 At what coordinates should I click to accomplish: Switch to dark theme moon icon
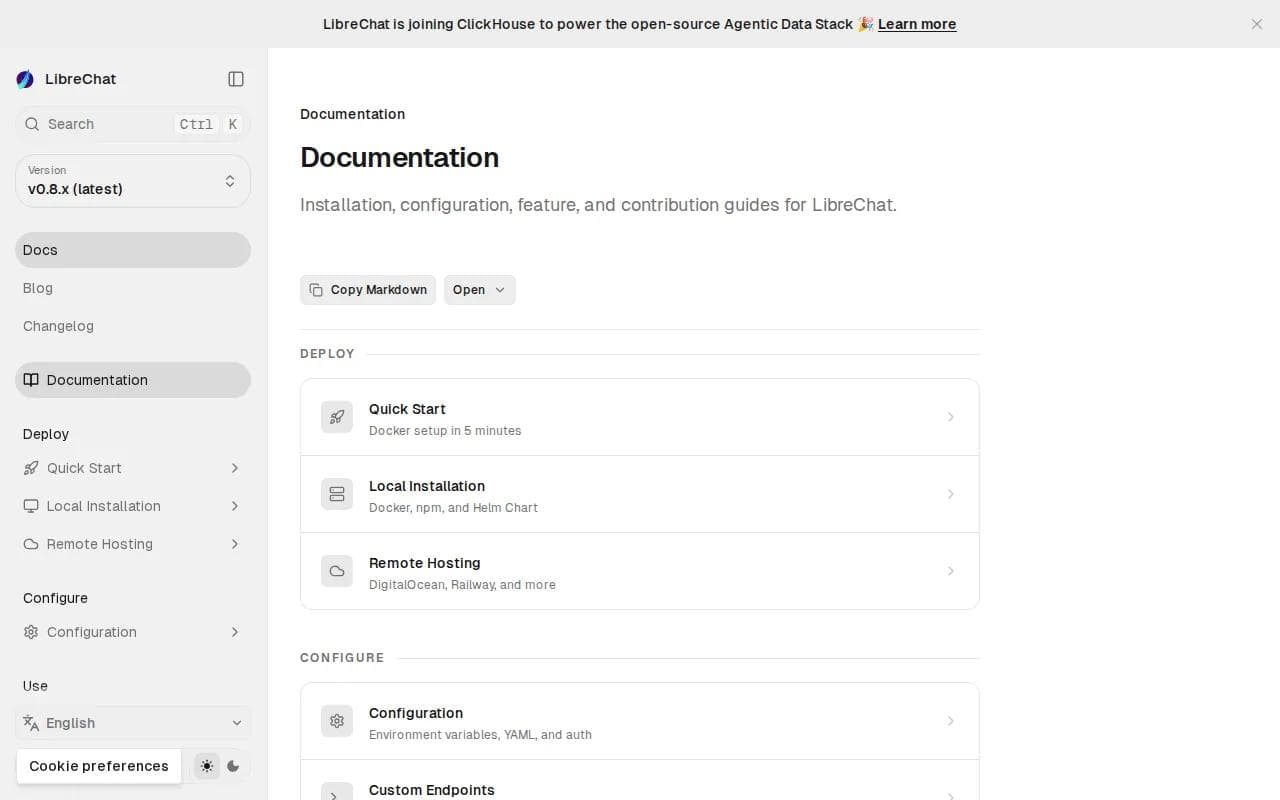pos(233,766)
